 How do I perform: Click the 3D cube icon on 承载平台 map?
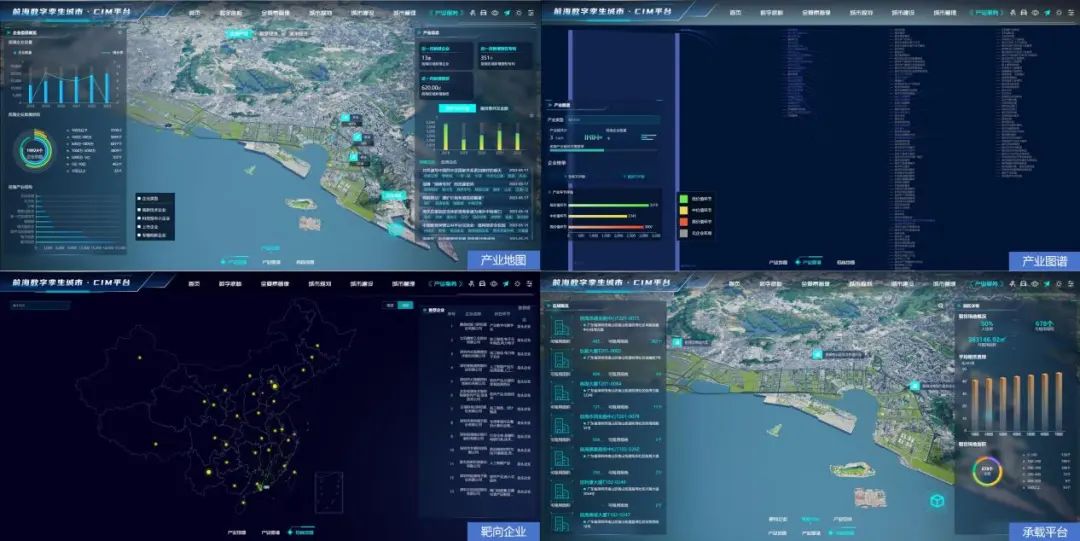click(x=937, y=500)
